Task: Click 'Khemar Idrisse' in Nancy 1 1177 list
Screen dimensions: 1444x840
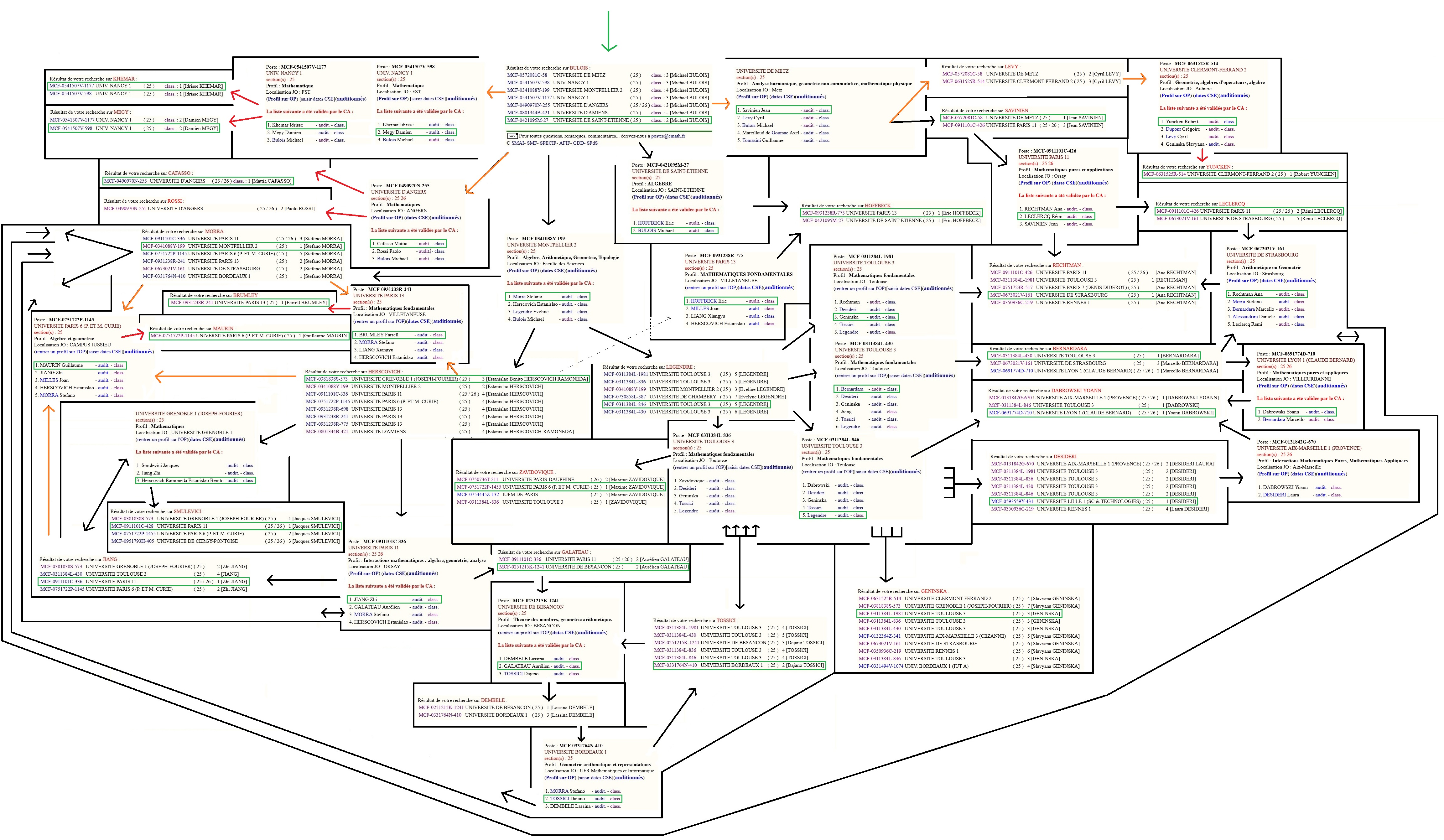Action: (287, 125)
